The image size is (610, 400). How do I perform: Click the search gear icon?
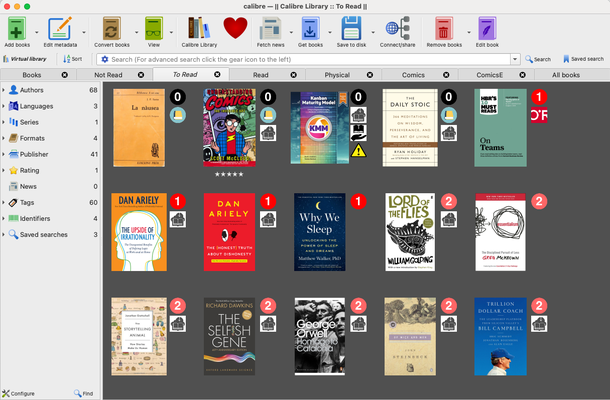coord(105,59)
